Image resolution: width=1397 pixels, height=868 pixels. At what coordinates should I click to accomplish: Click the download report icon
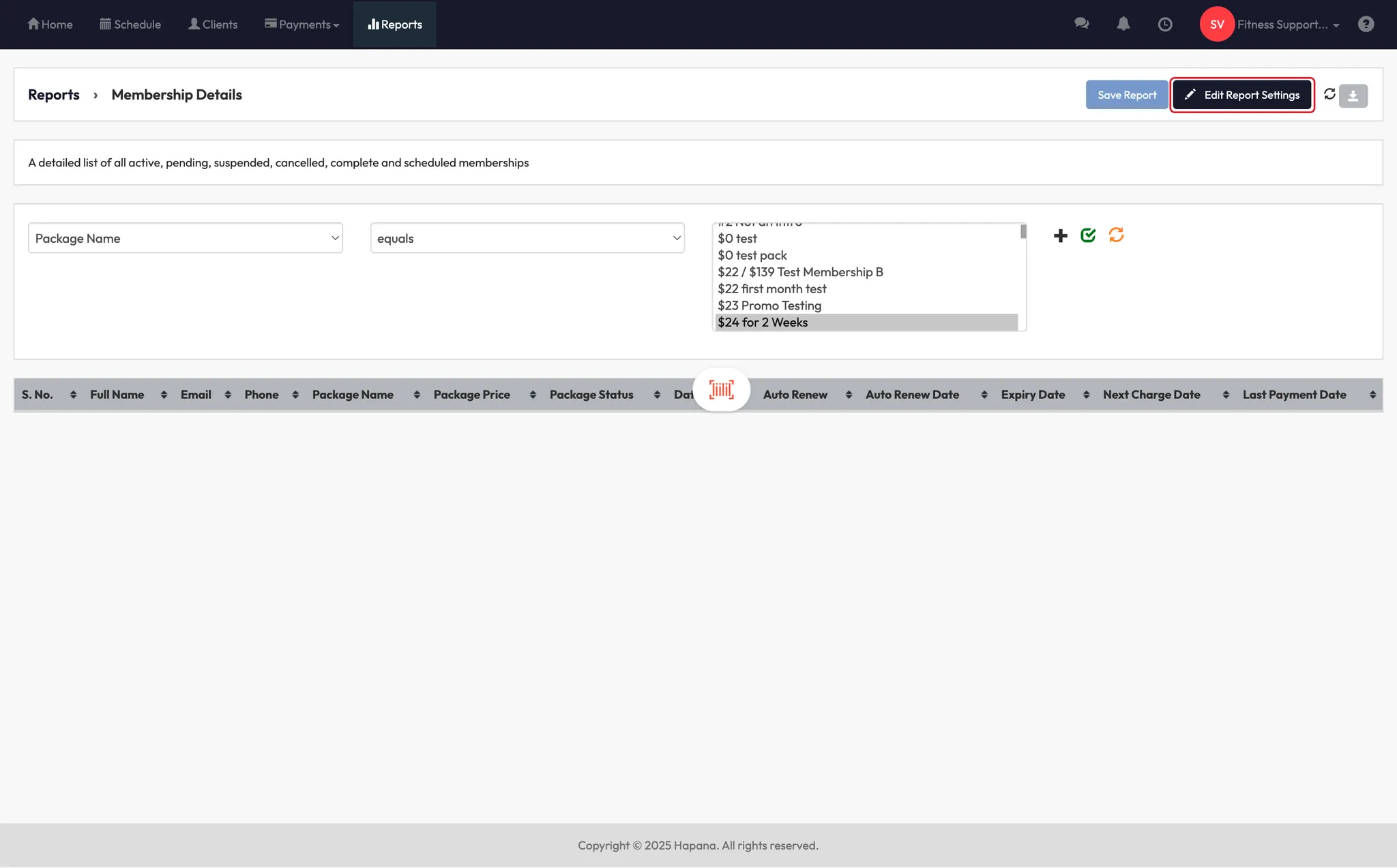tap(1353, 95)
